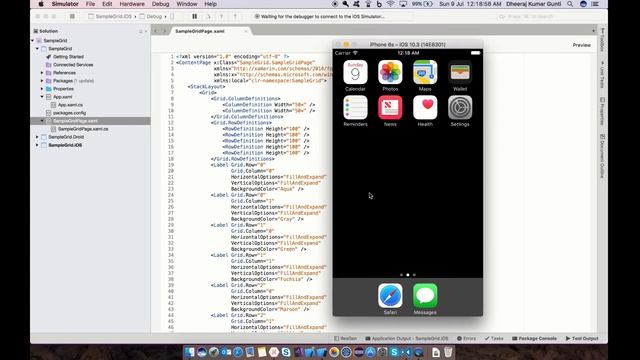
Task: Open the Debug configuration dropdown
Action: coord(153,16)
